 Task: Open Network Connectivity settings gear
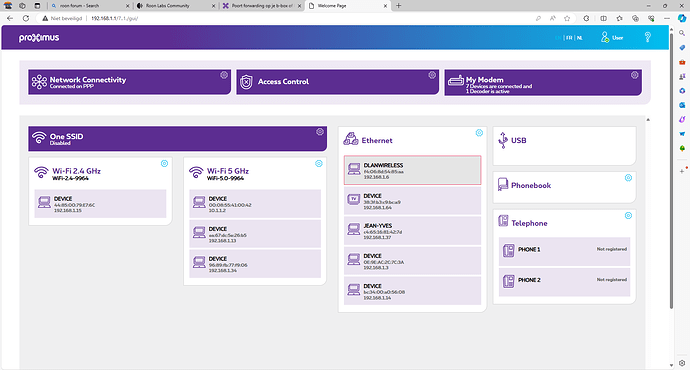(x=224, y=75)
